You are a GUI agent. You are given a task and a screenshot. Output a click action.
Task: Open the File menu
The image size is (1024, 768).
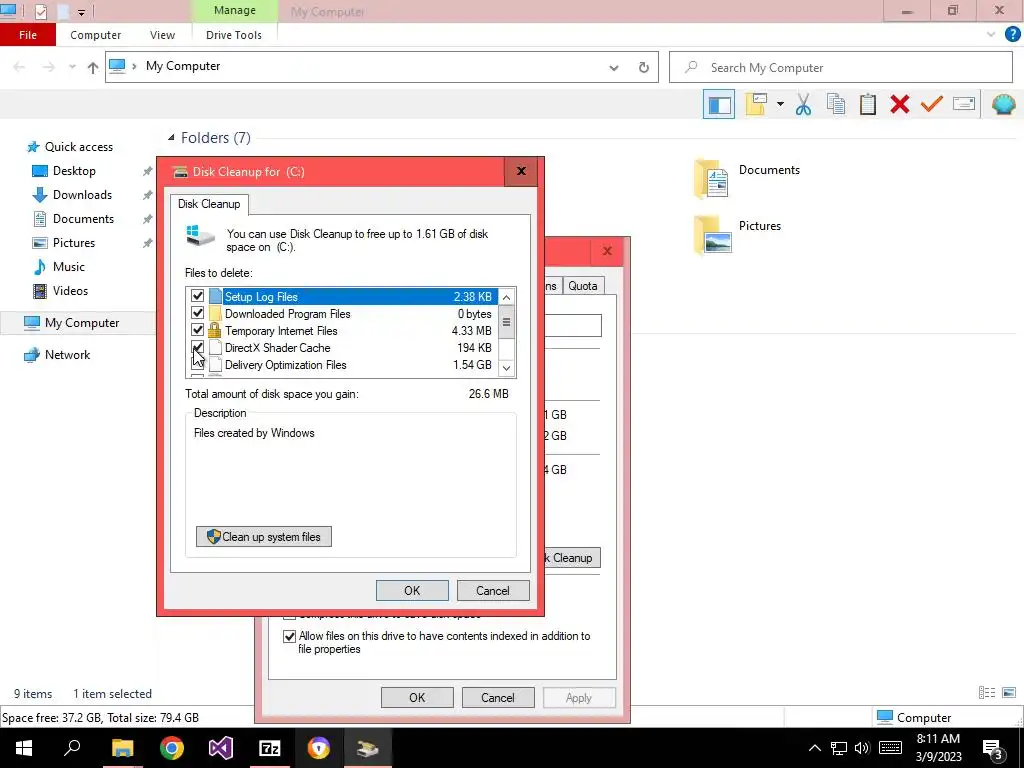coord(28,35)
